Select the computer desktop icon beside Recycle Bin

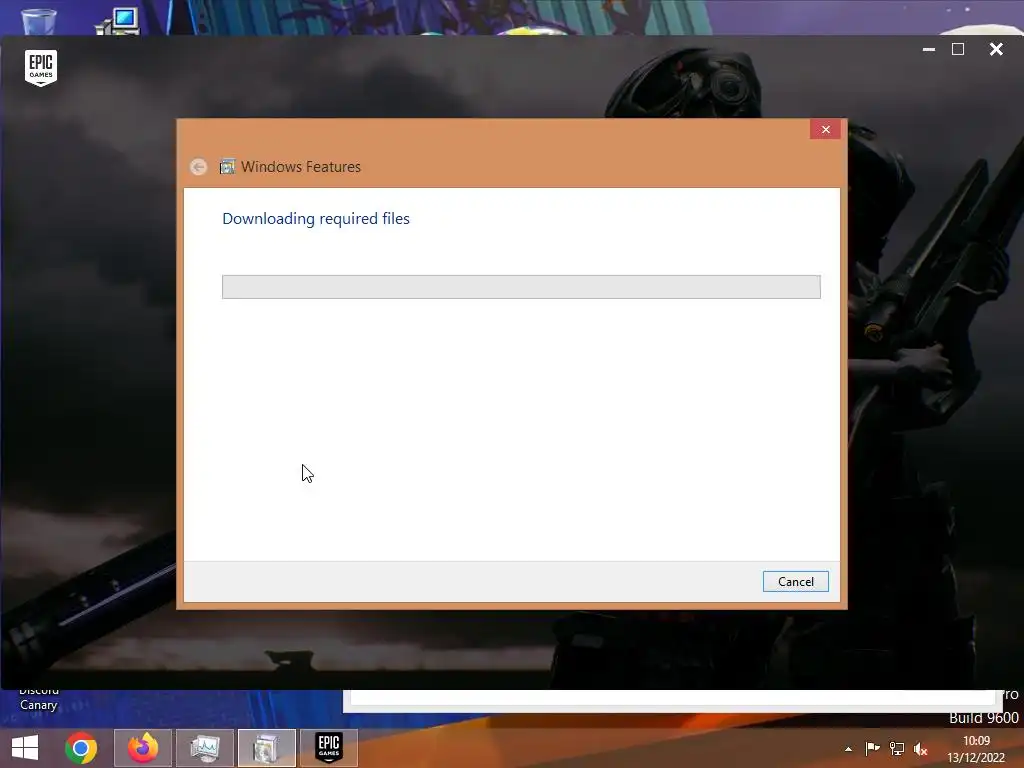118,20
